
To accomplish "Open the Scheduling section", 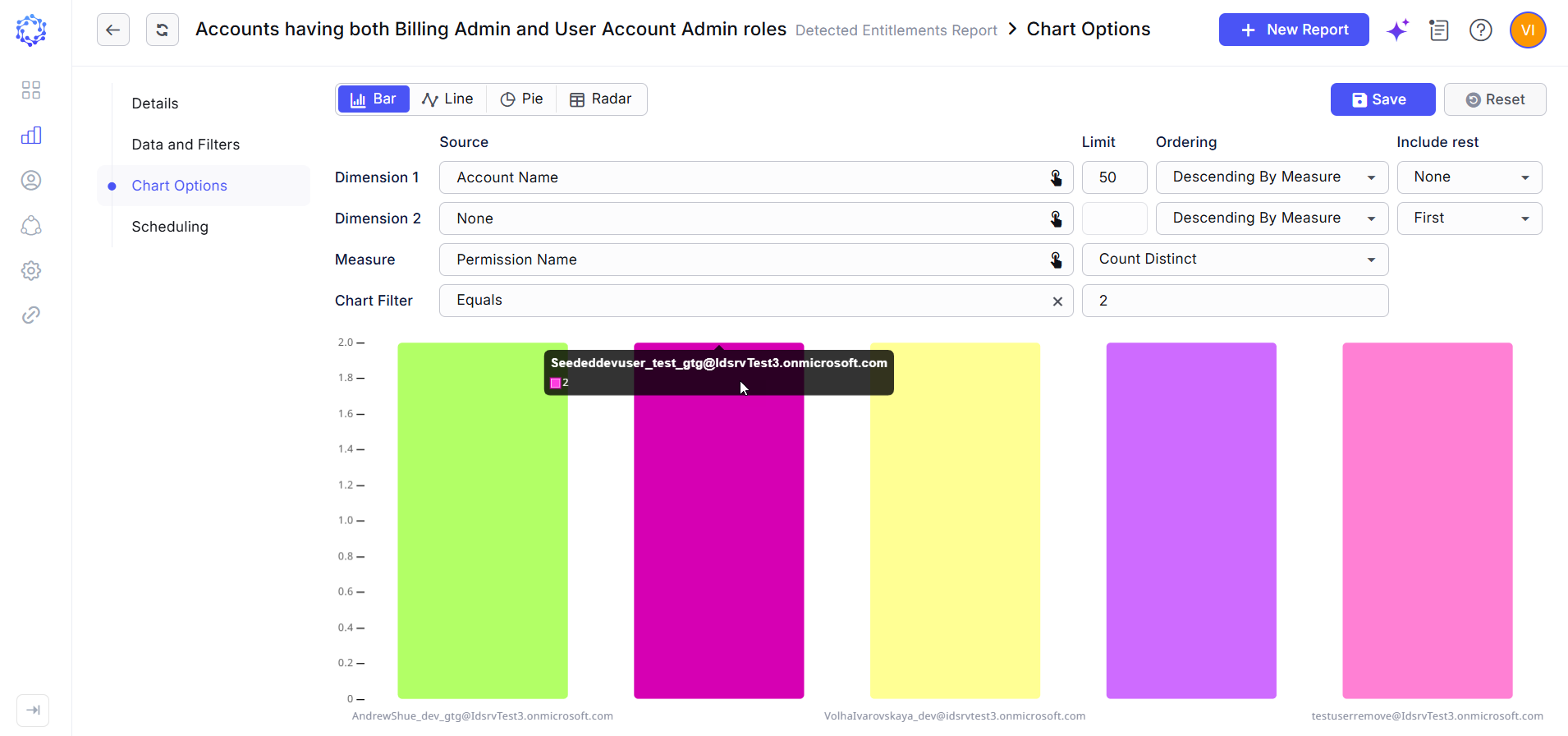I will (x=170, y=227).
